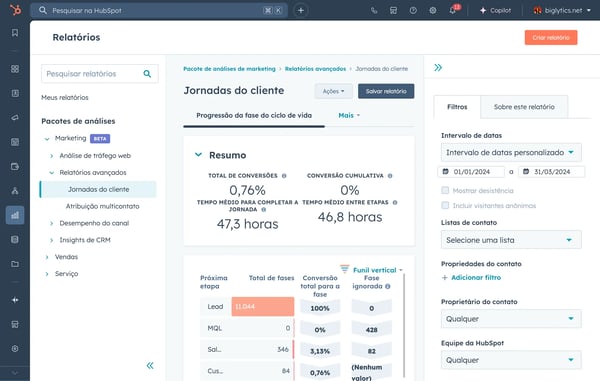
Task: Open the Intervalo de datas personalizado dropdown
Action: [511, 152]
